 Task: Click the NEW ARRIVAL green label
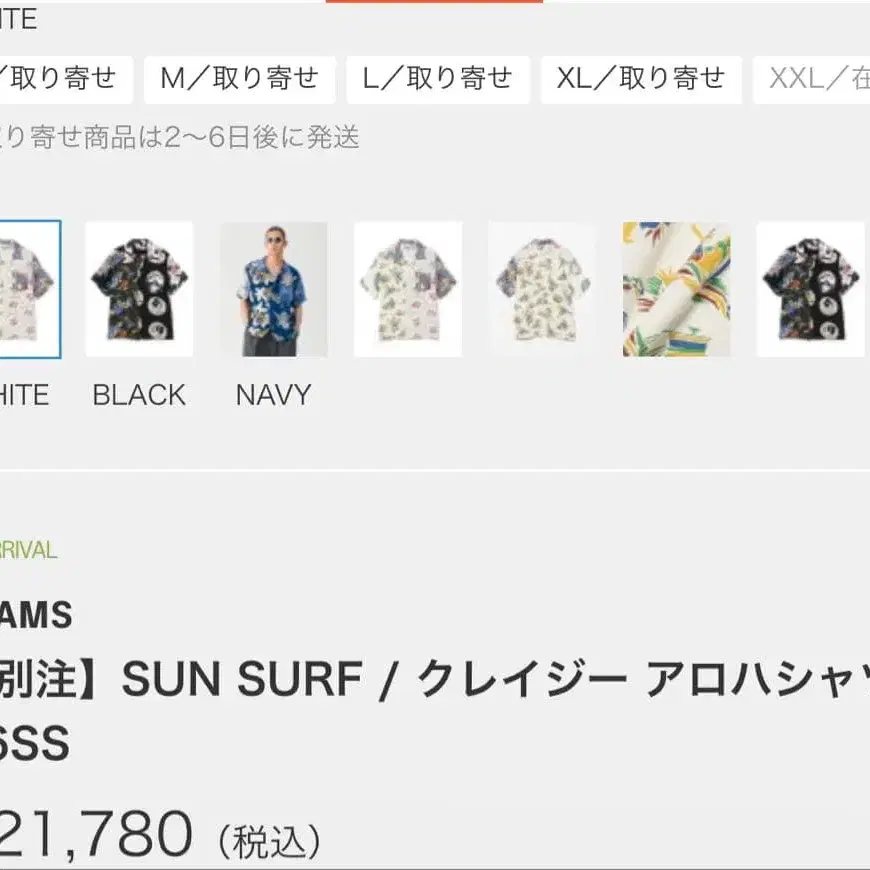coord(28,550)
